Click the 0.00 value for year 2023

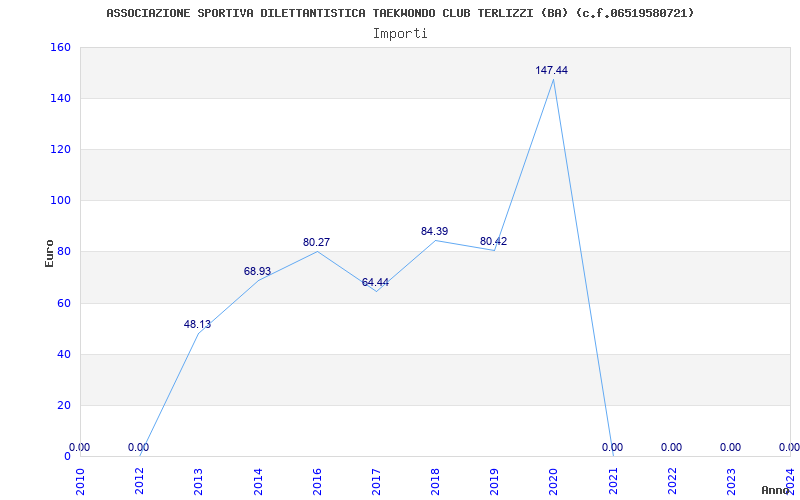pyautogui.click(x=731, y=447)
